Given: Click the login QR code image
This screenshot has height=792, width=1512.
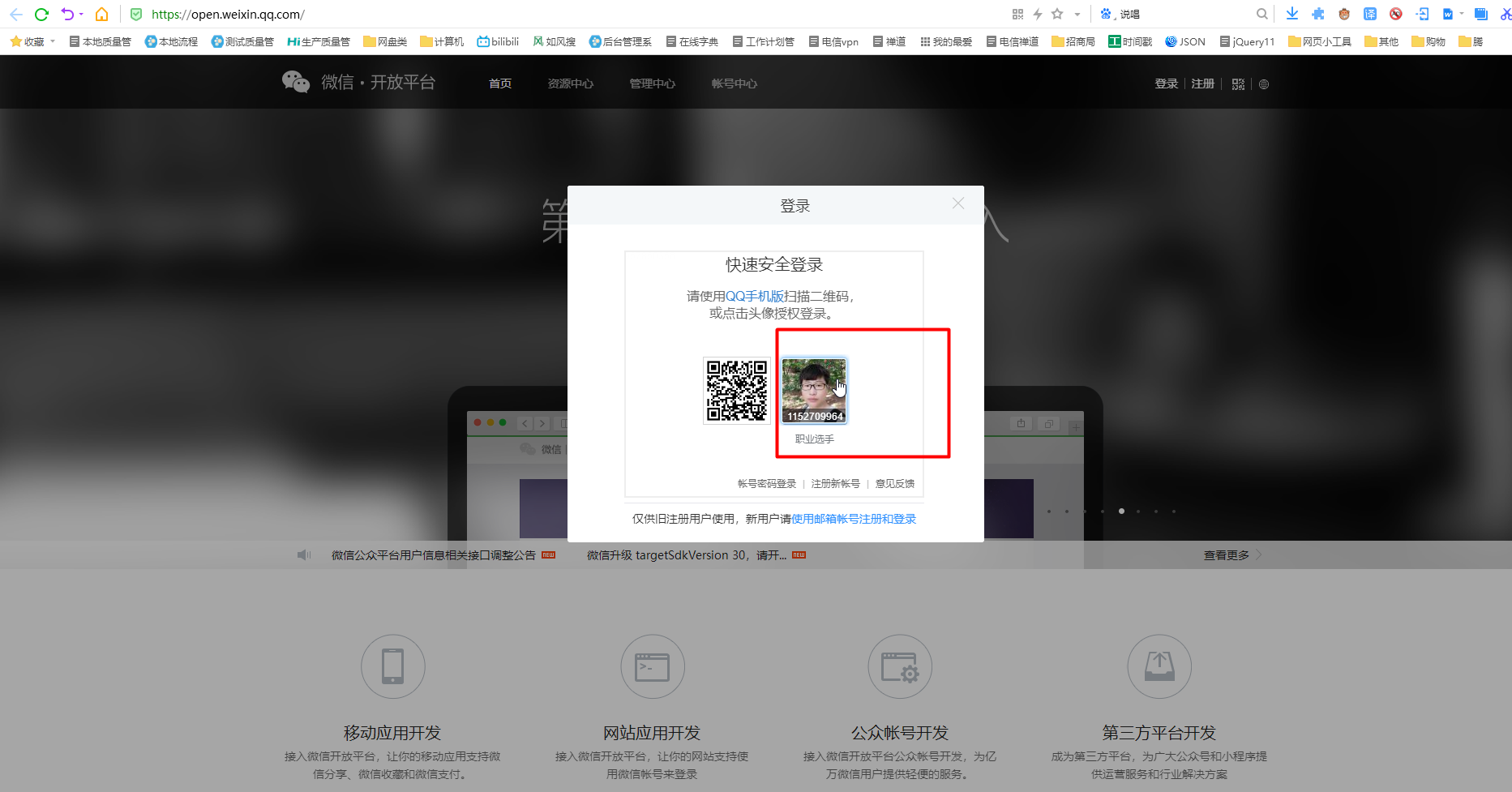Looking at the screenshot, I should 737,391.
